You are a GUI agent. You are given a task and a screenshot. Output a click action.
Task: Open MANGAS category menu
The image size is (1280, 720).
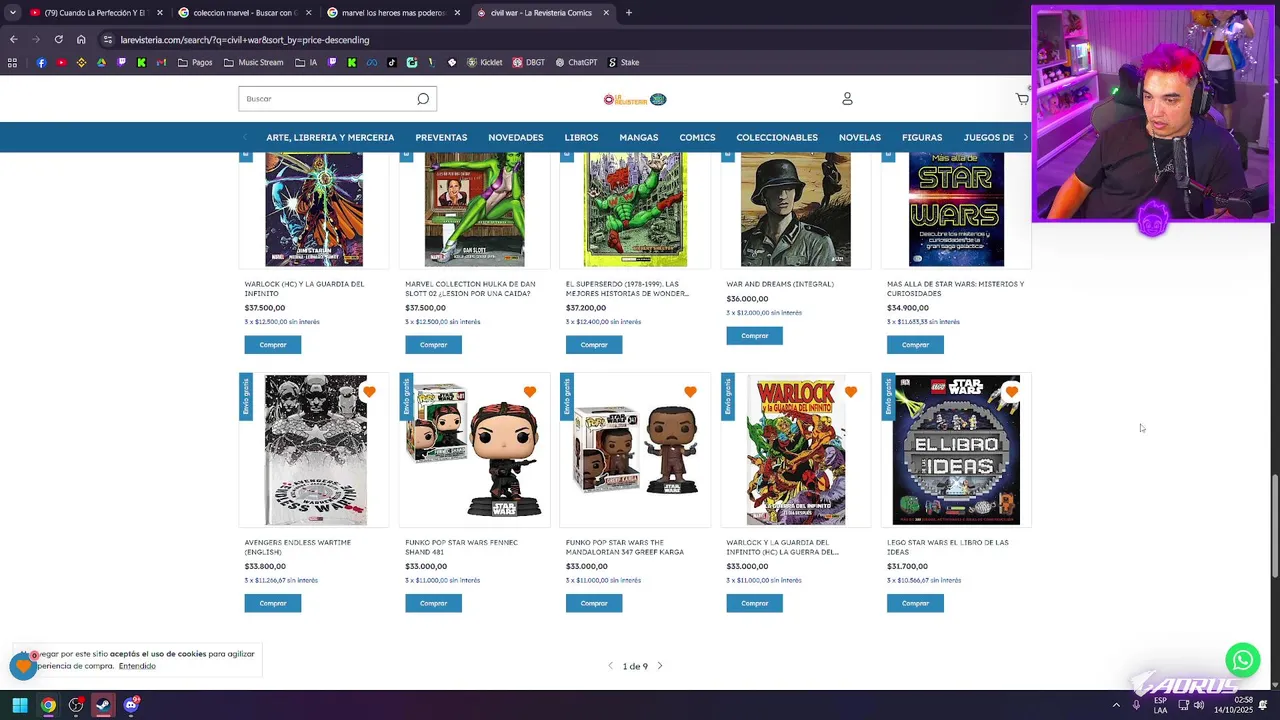pos(638,137)
